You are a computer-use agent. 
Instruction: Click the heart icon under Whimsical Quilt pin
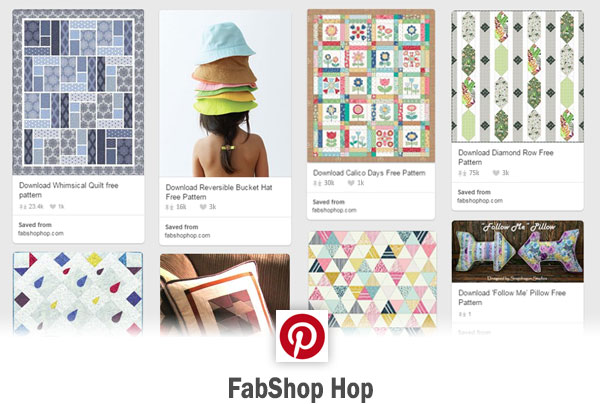point(53,207)
